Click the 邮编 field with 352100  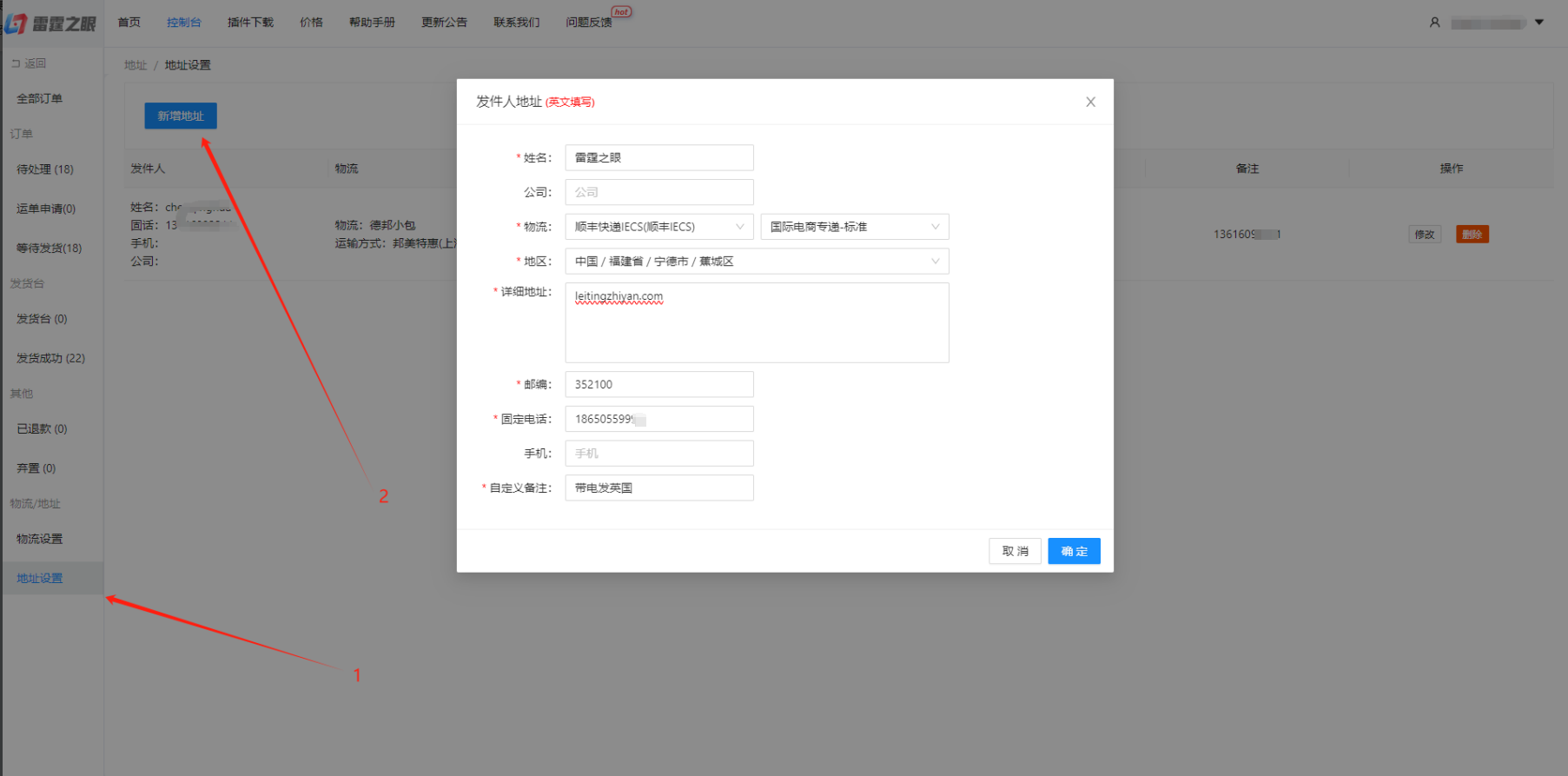[x=659, y=384]
